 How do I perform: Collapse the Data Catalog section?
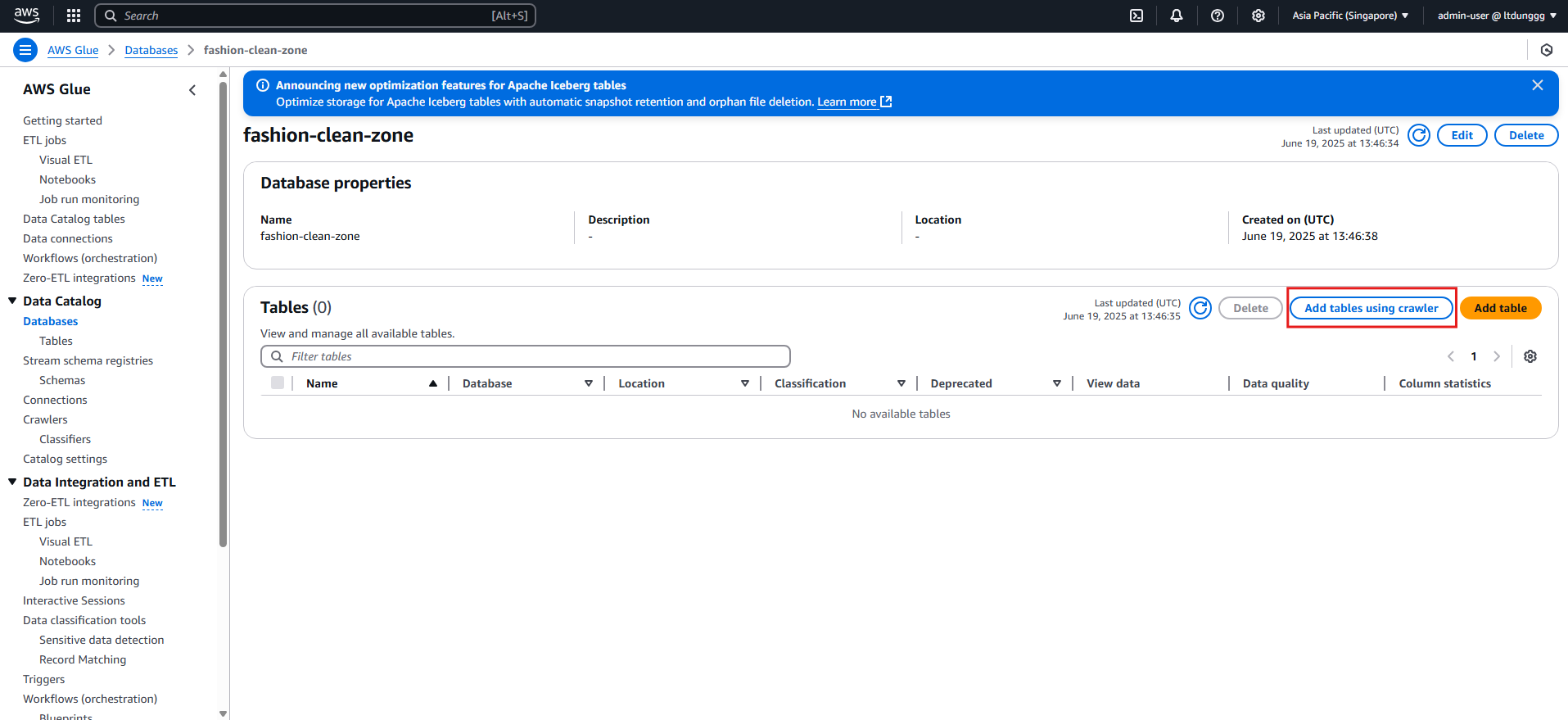[x=12, y=301]
